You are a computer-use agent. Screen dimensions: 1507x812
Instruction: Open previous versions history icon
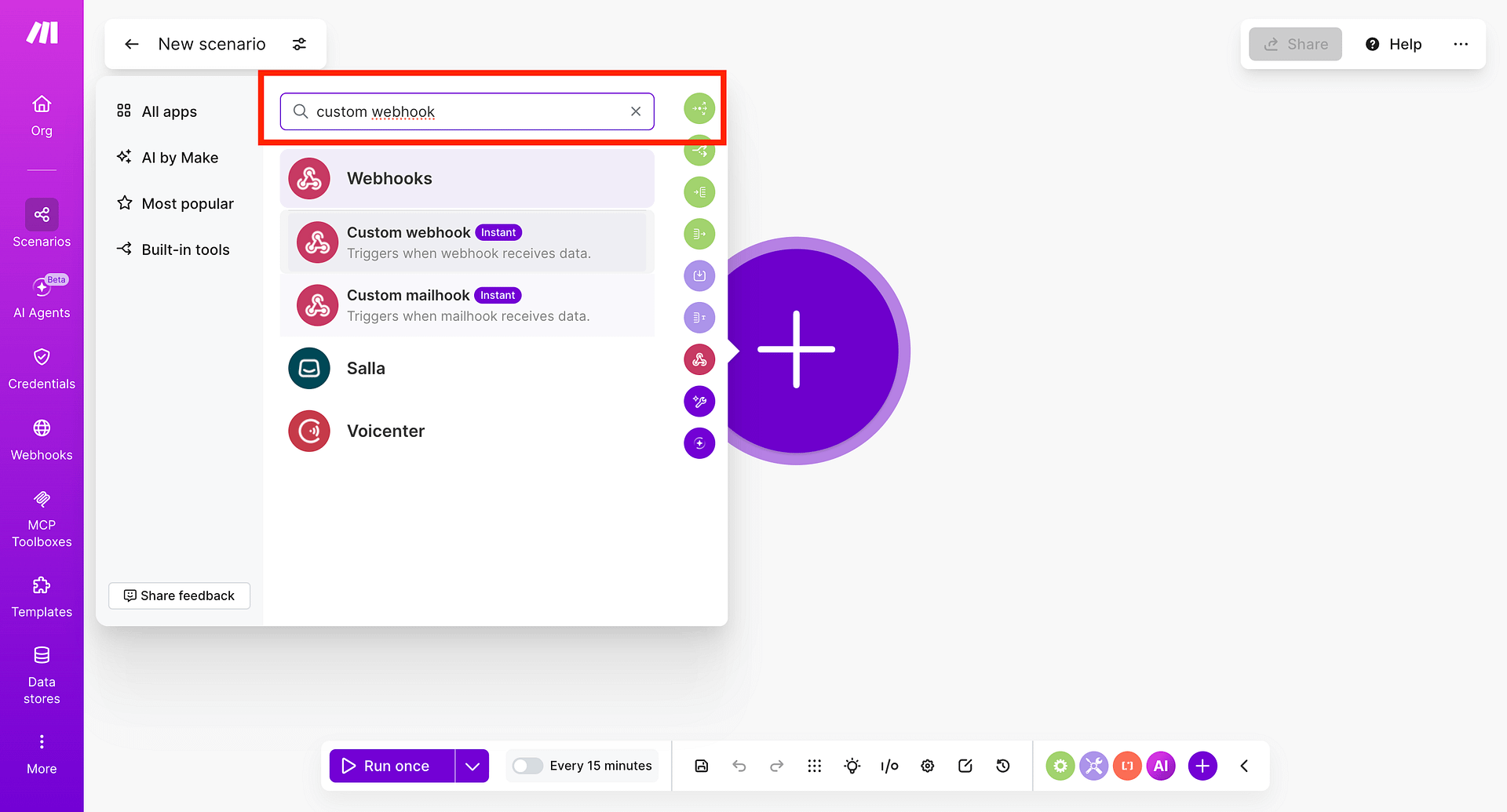click(x=1003, y=766)
